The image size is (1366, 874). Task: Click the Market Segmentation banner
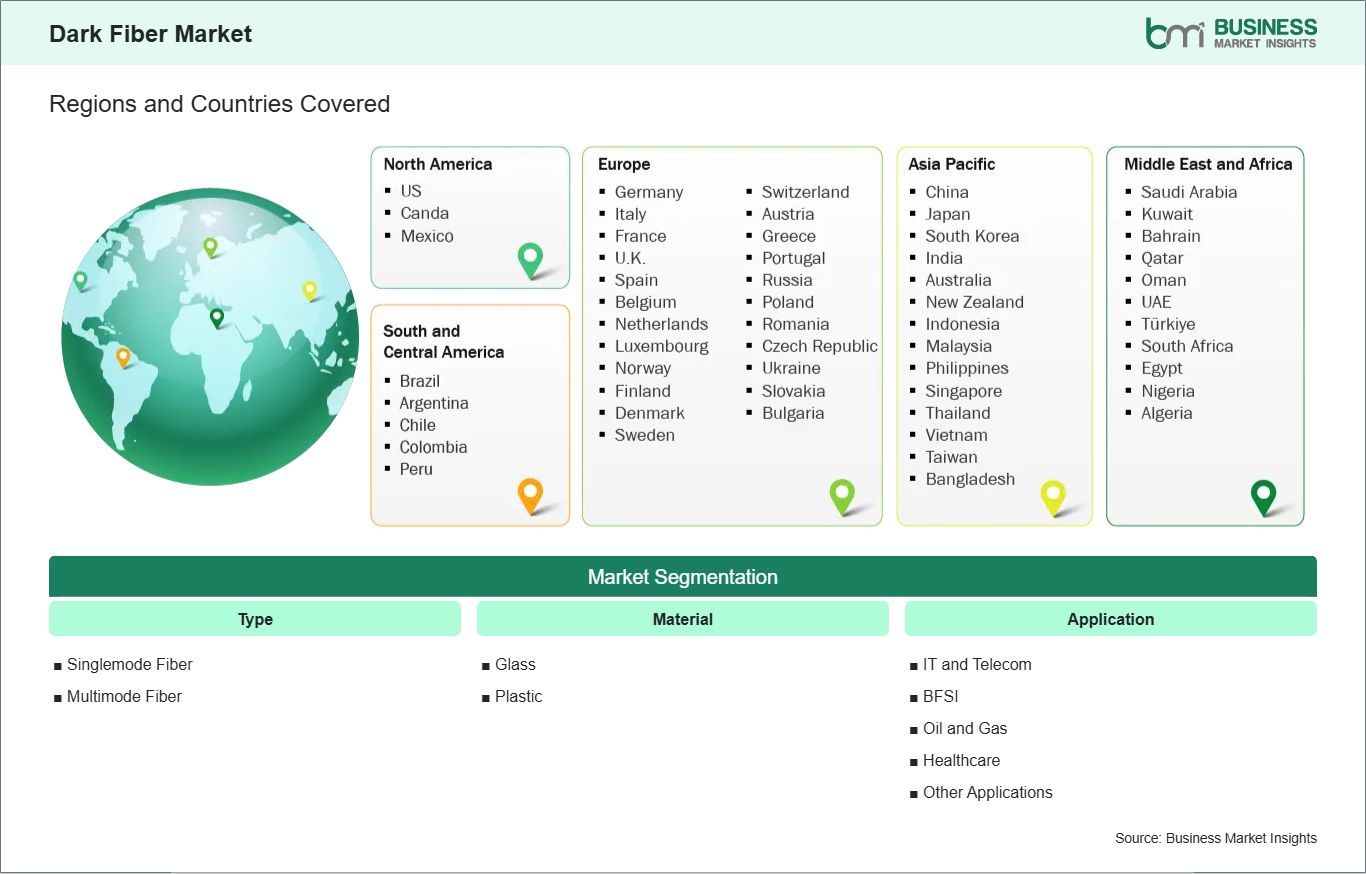pos(683,577)
